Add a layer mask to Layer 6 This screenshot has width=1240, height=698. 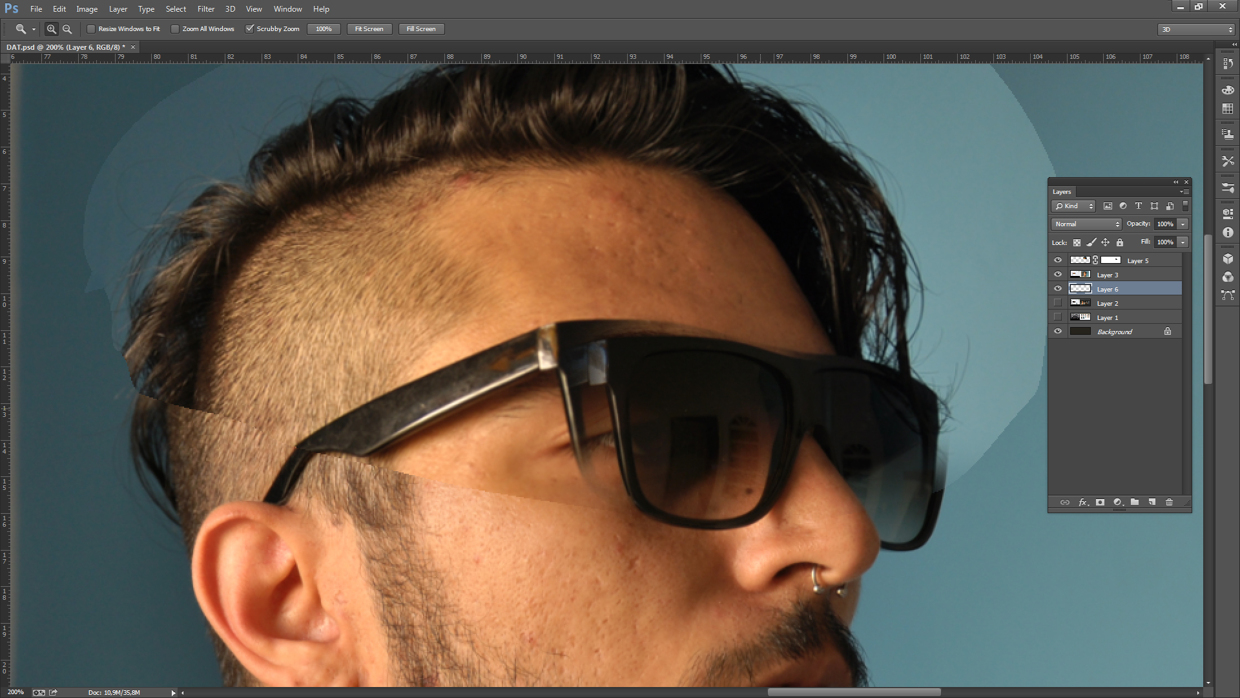(x=1100, y=502)
